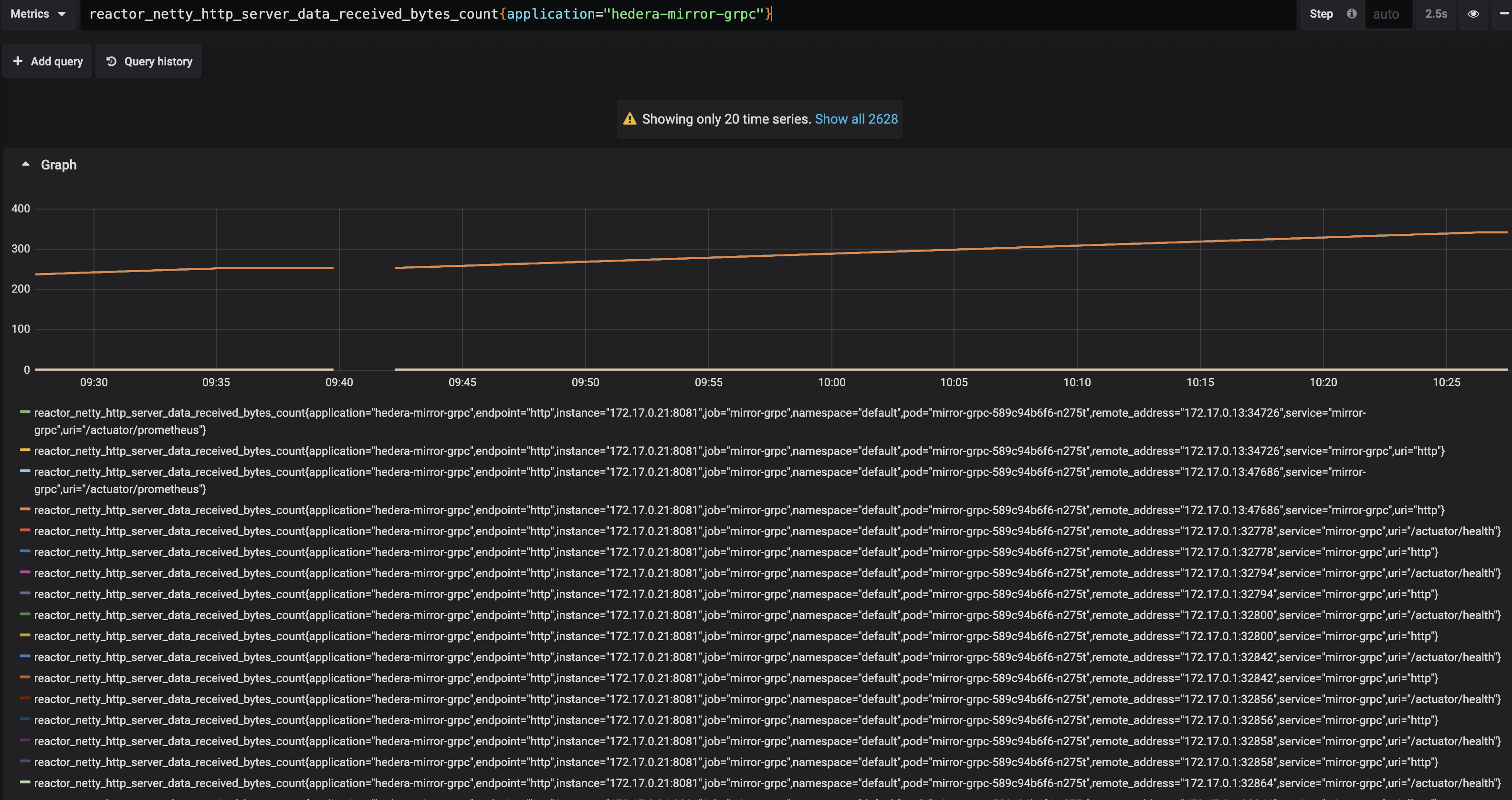The width and height of the screenshot is (1512, 800).
Task: Click the 400 y-axis label
Action: [x=21, y=209]
